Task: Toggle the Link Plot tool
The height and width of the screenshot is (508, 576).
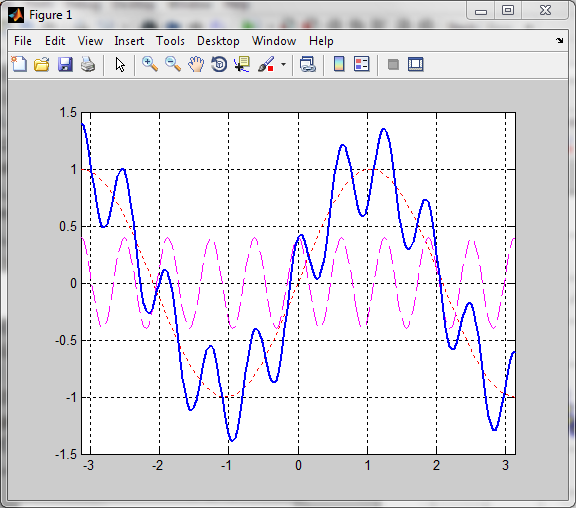Action: coord(307,64)
